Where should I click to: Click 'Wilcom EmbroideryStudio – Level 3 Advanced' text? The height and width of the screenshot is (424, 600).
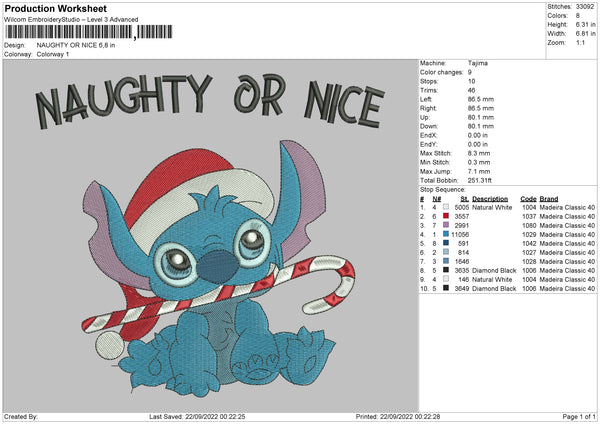71,20
